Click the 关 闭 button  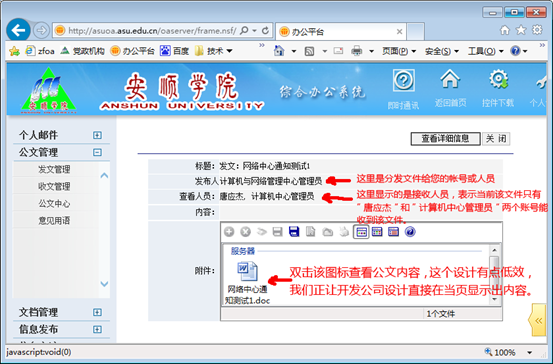click(x=496, y=139)
